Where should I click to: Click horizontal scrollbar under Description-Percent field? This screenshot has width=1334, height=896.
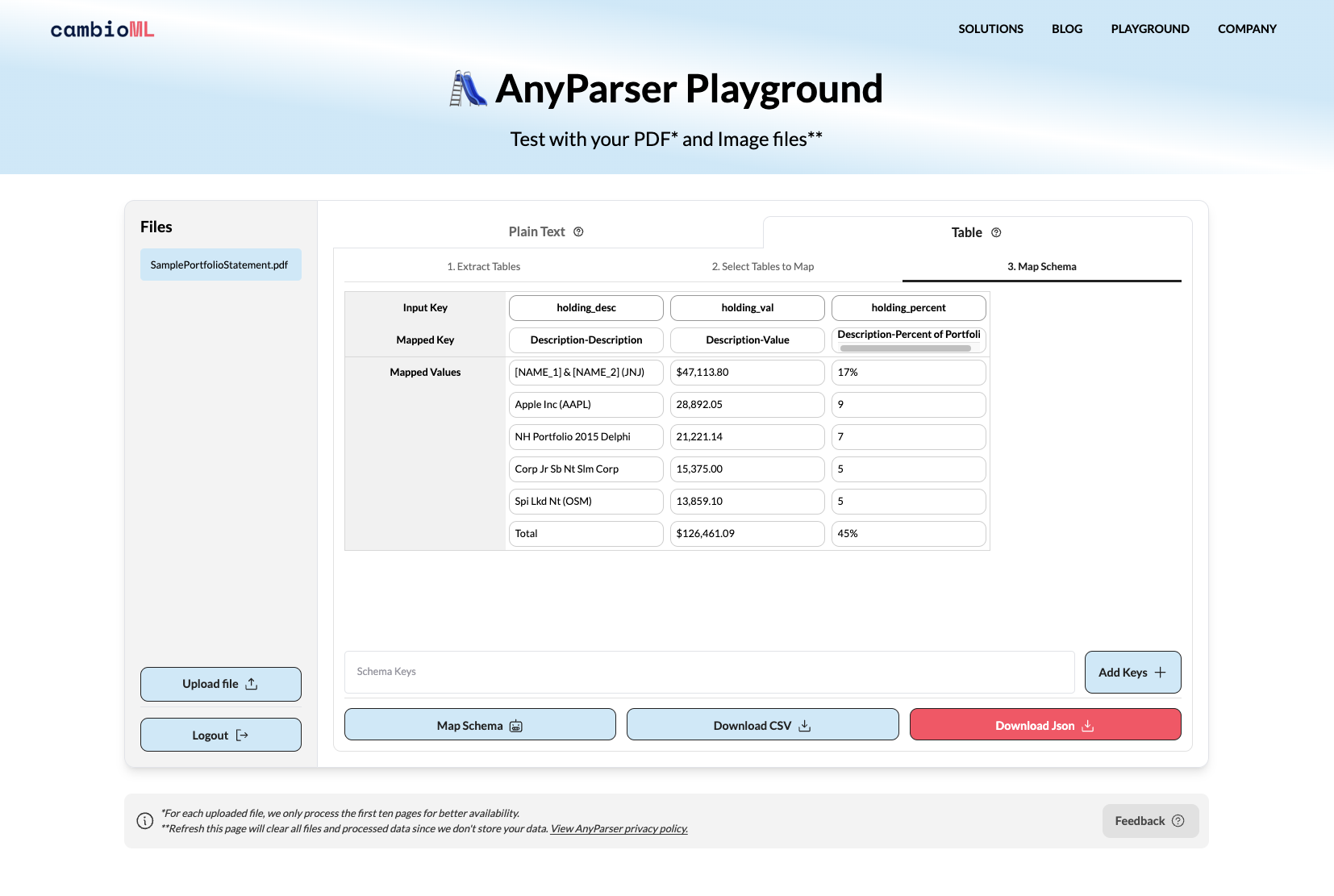coord(906,348)
